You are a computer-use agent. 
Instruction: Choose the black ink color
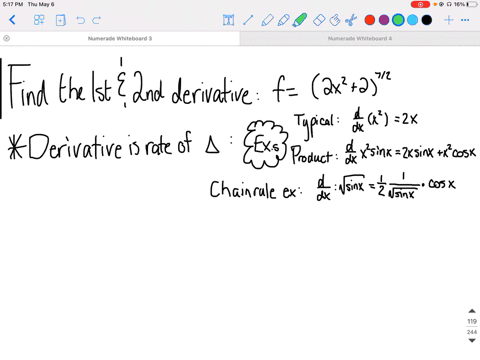coord(427,20)
